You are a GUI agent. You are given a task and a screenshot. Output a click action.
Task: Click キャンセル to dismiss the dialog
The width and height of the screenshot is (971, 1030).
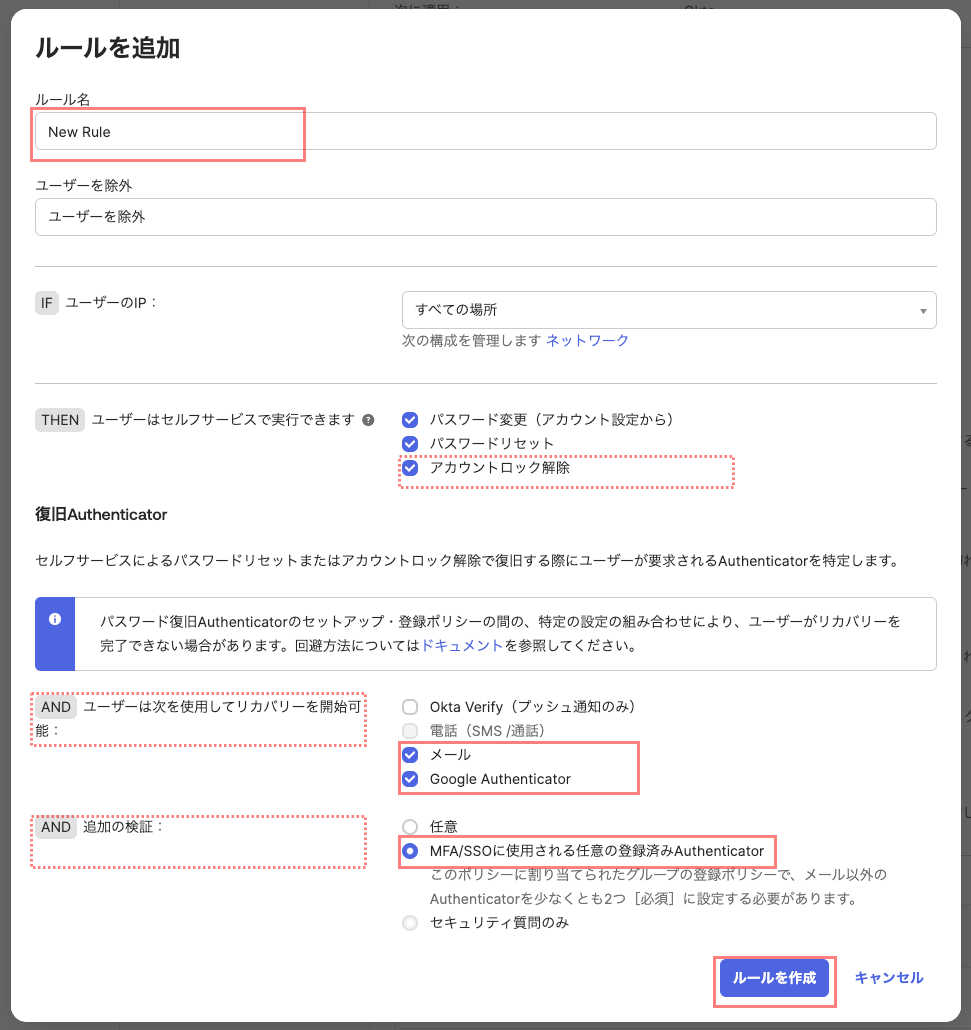point(888,978)
